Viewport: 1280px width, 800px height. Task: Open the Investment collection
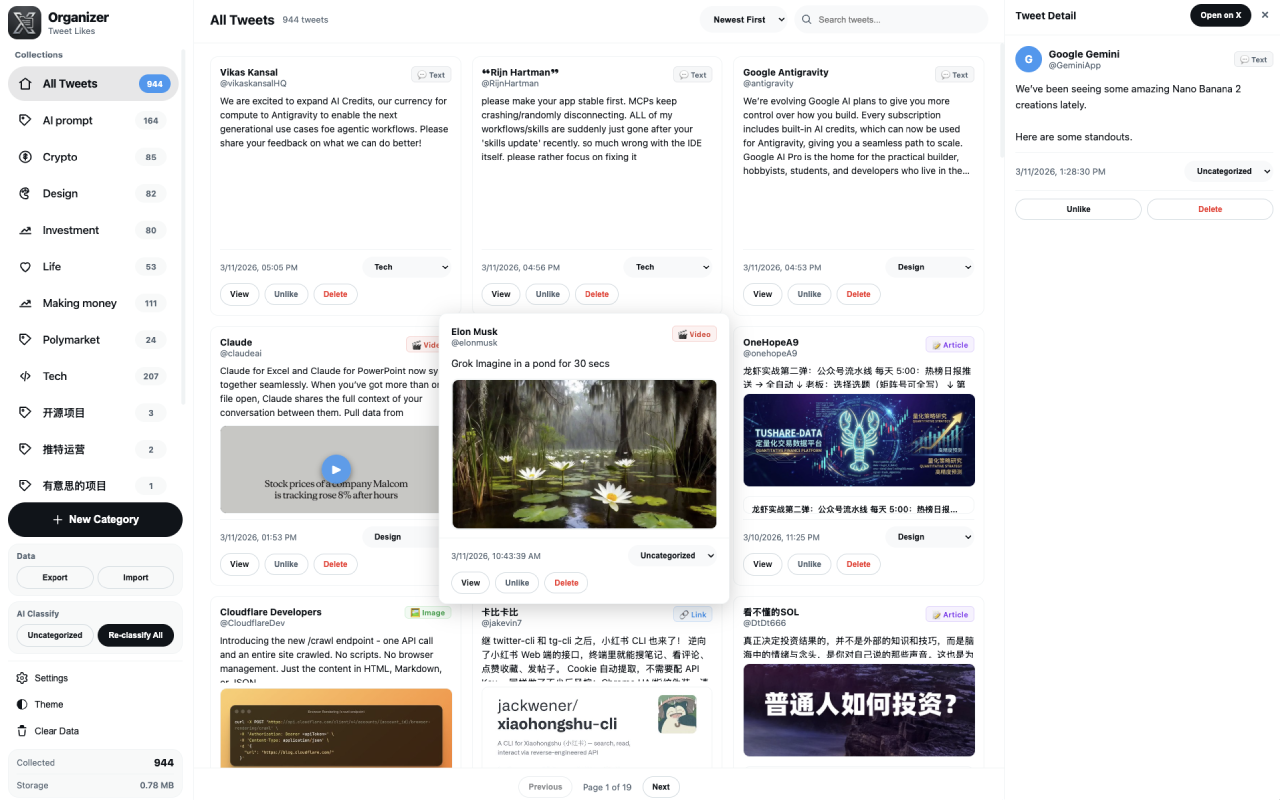coord(93,230)
